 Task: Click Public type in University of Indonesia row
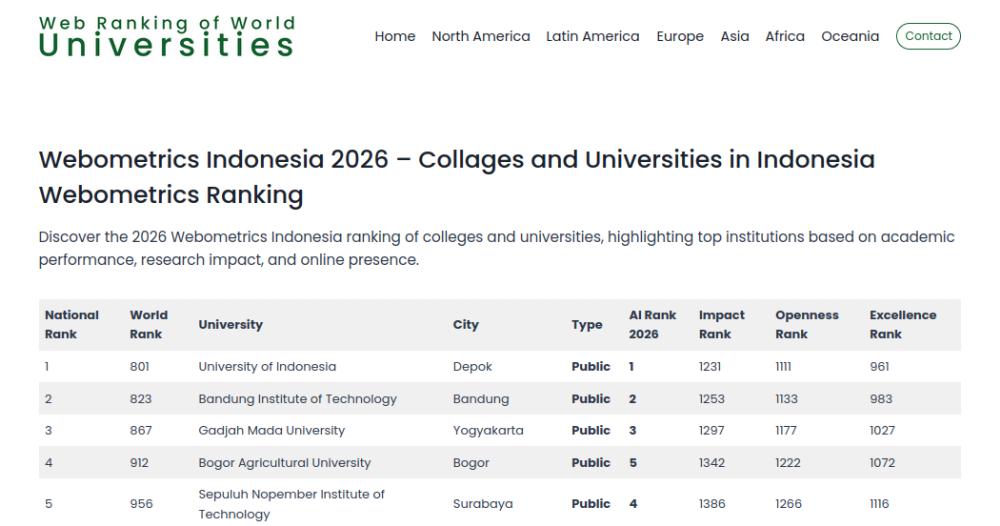coord(591,367)
